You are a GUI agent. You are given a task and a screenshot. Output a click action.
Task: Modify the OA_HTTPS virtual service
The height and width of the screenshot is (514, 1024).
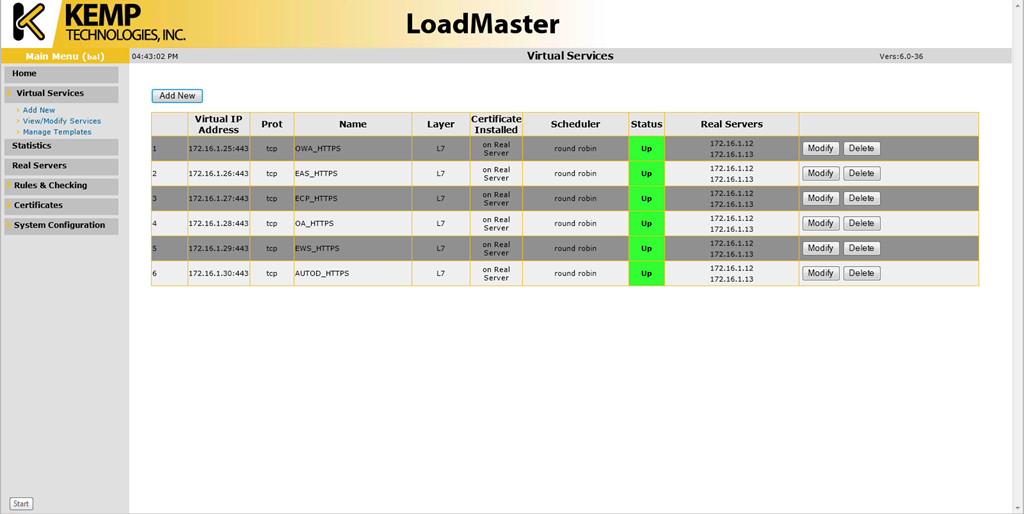820,223
